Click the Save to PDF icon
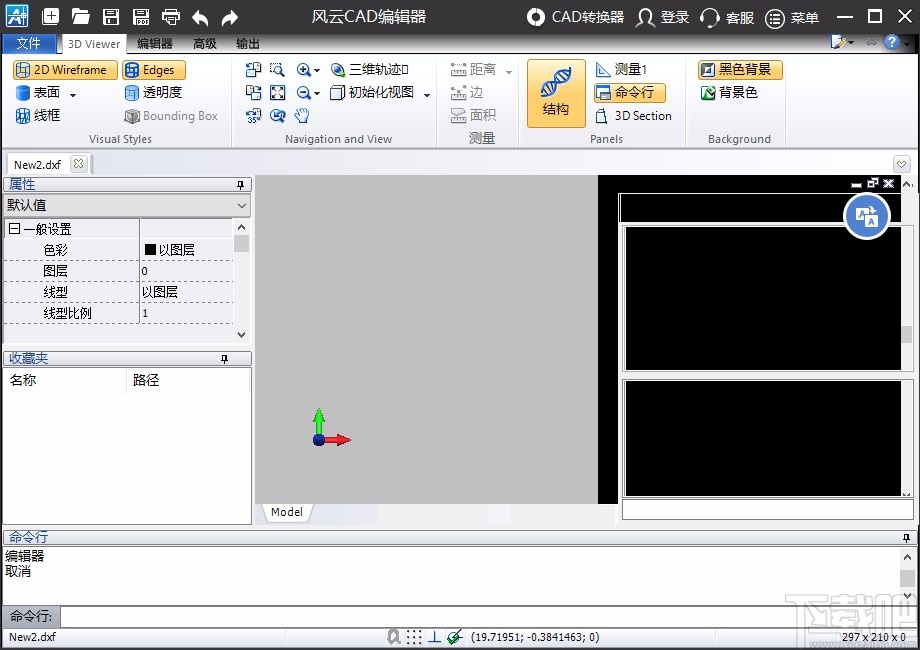Screen dimensions: 920x650 [141, 17]
